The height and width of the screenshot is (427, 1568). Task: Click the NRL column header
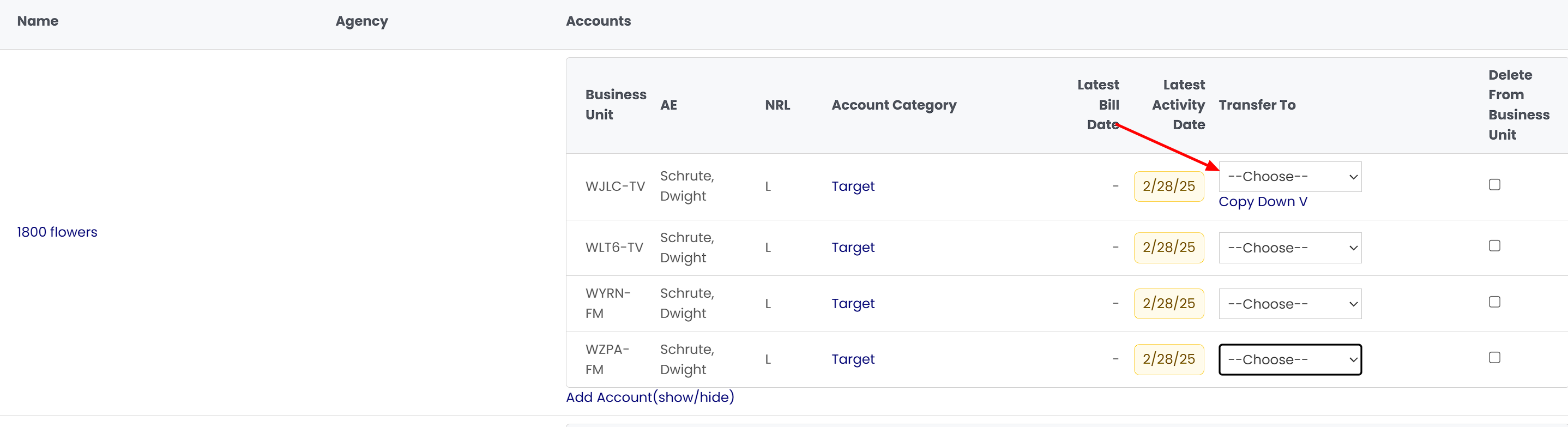[777, 105]
